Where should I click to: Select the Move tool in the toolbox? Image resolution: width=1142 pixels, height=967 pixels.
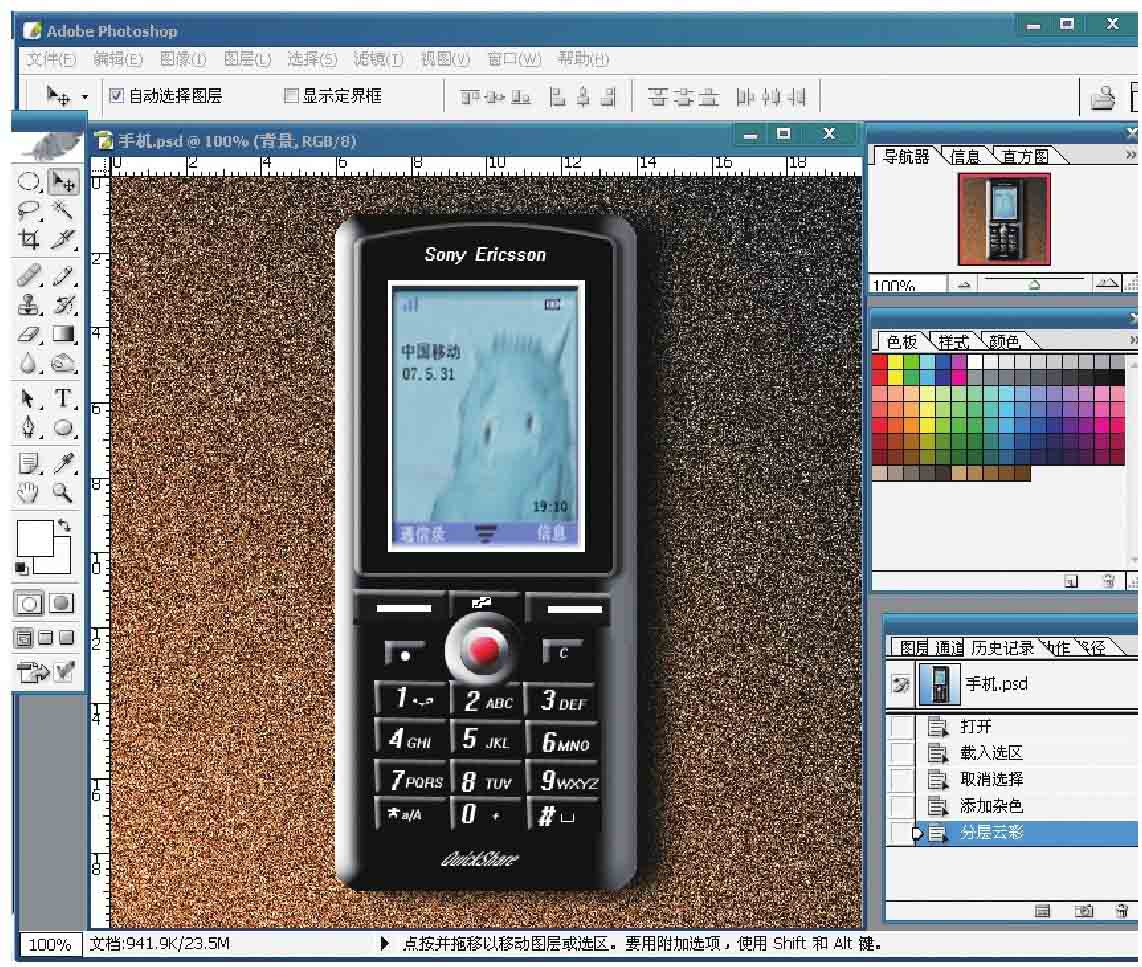[x=63, y=181]
